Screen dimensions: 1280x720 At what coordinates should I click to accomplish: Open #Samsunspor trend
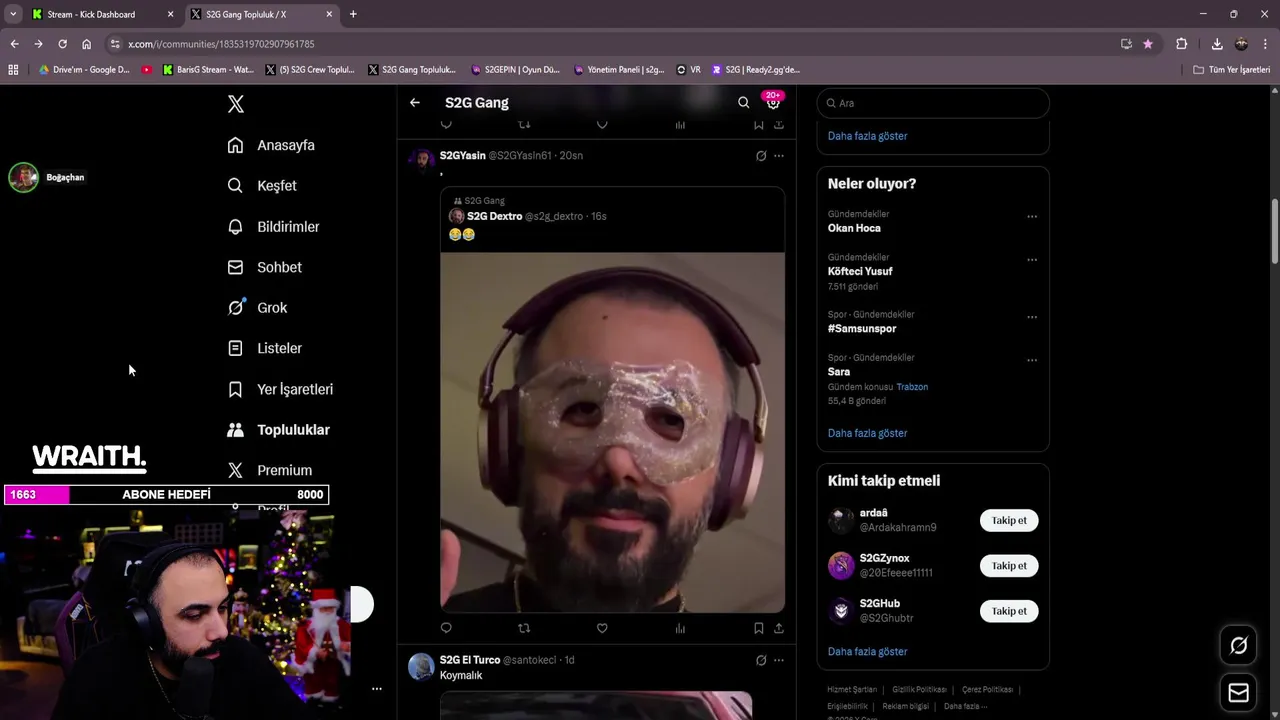tap(862, 328)
